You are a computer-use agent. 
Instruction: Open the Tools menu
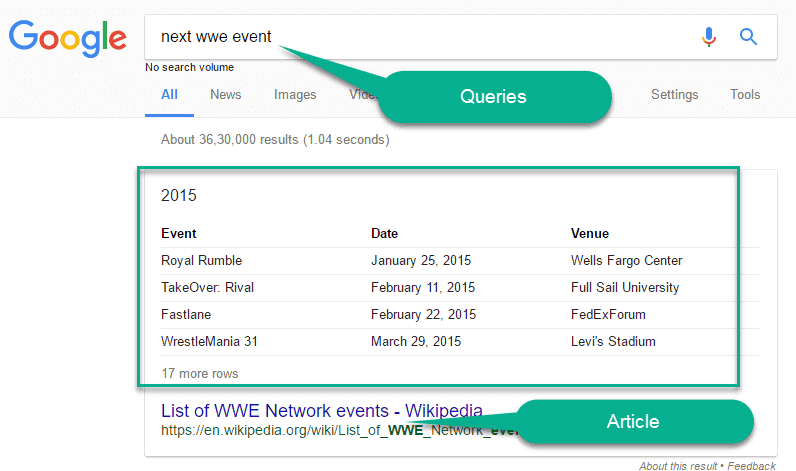tap(745, 94)
